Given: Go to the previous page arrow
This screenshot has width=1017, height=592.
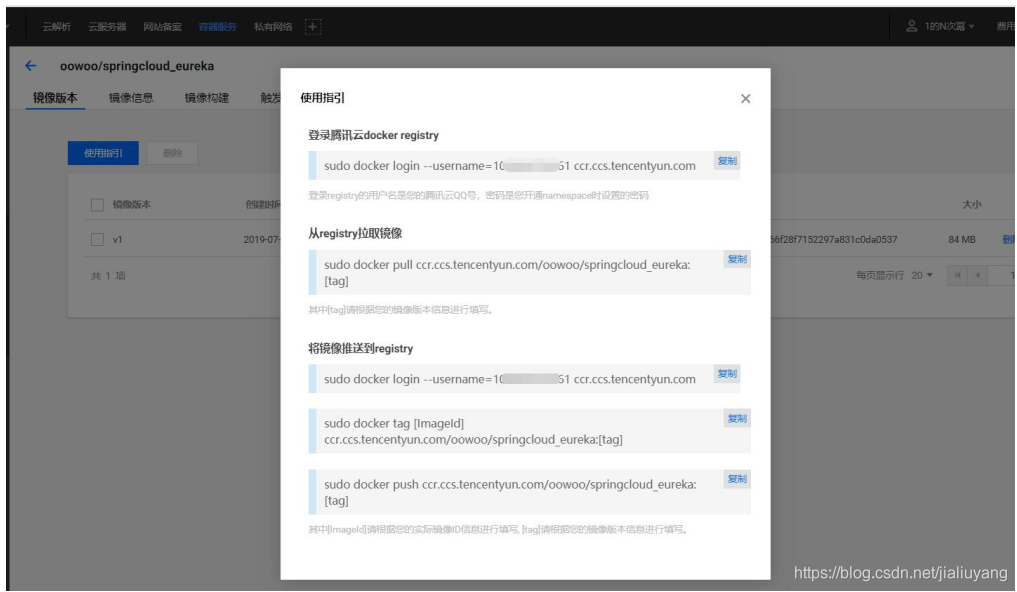Looking at the screenshot, I should click(977, 276).
